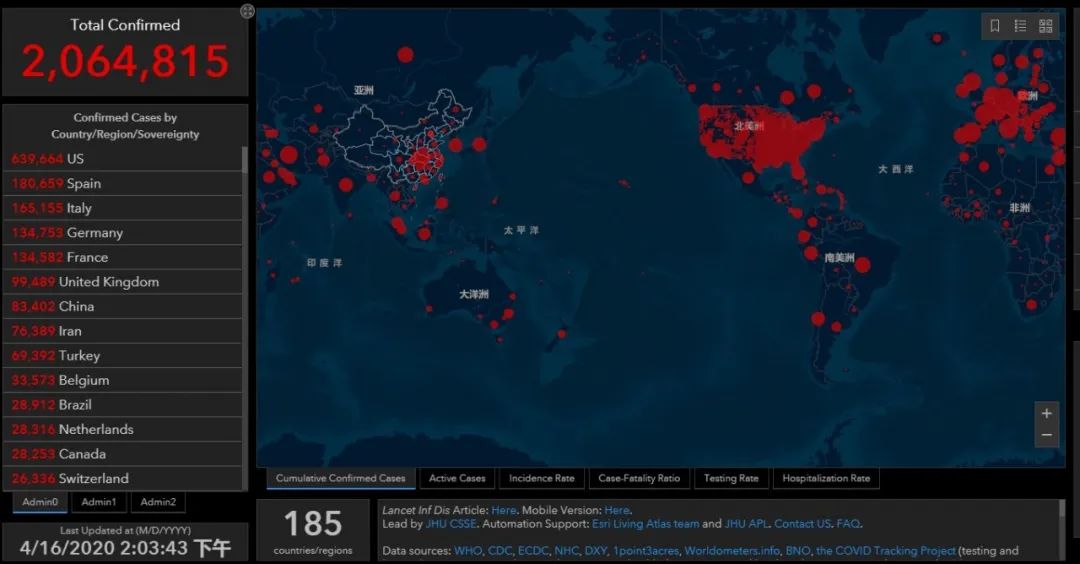Open the COVID Tracking Project link
Image resolution: width=1080 pixels, height=564 pixels.
point(886,551)
